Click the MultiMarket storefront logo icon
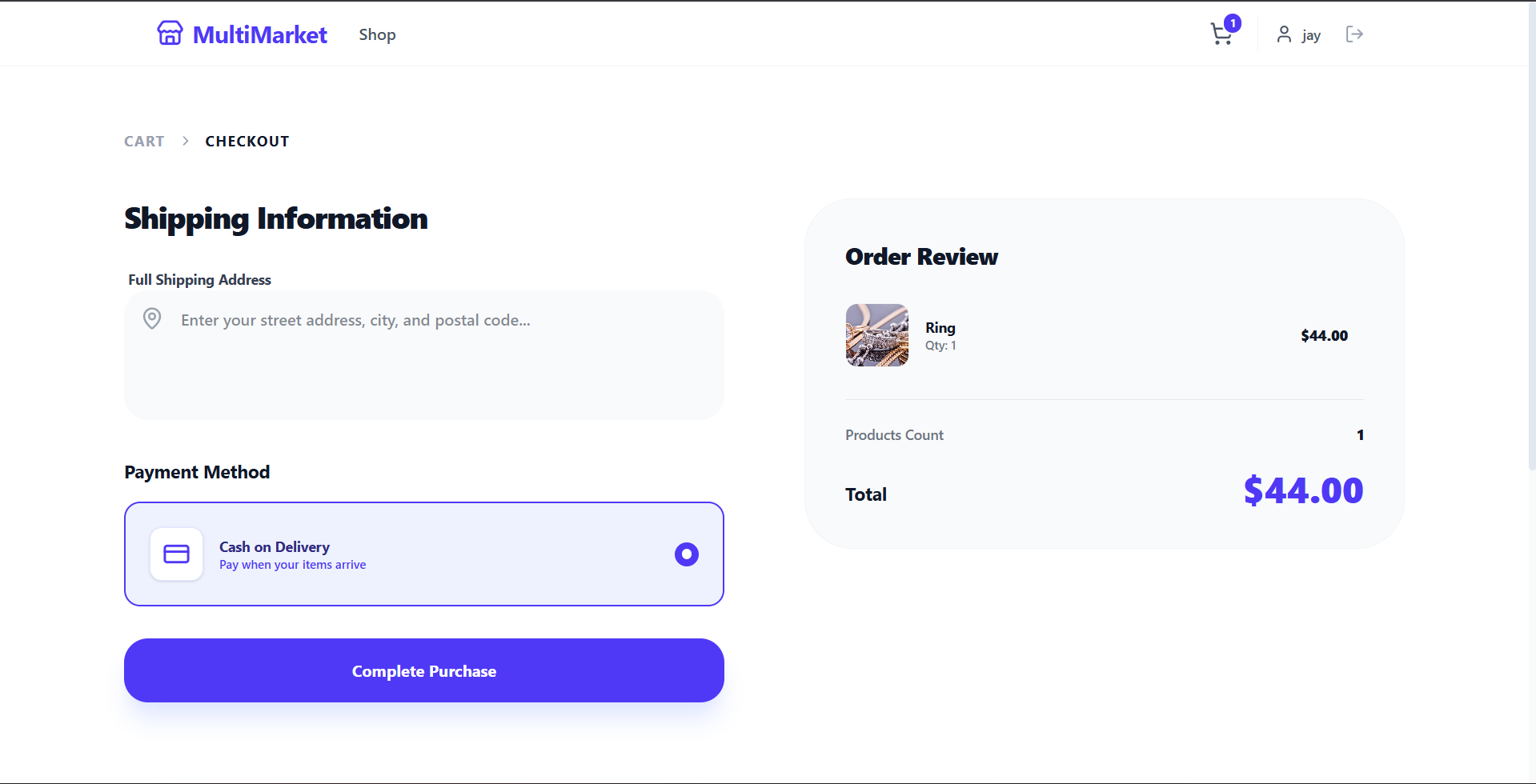Viewport: 1536px width, 784px height. (x=170, y=34)
